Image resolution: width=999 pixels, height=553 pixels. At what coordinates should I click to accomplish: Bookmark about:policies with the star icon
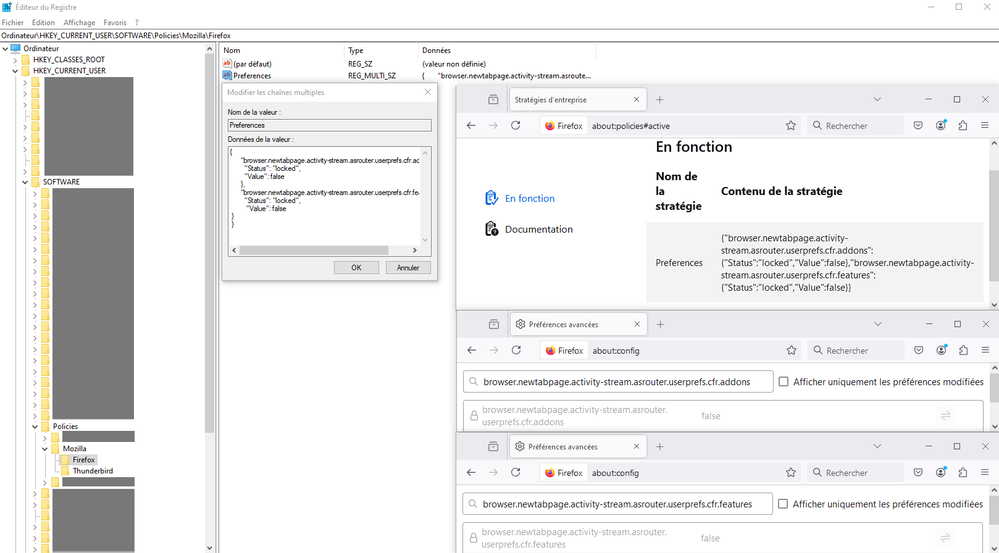click(791, 126)
